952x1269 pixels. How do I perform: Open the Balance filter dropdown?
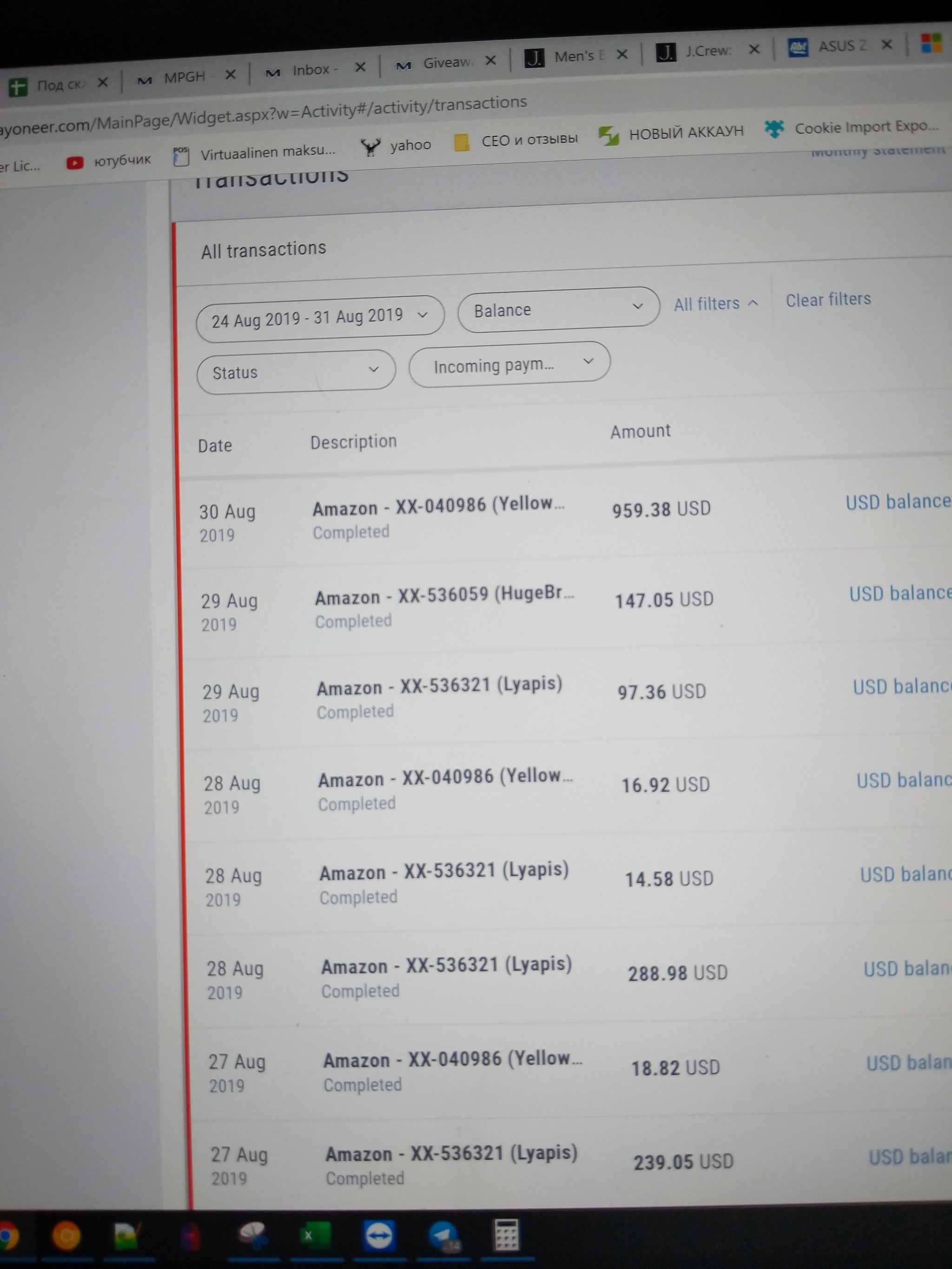tap(558, 309)
